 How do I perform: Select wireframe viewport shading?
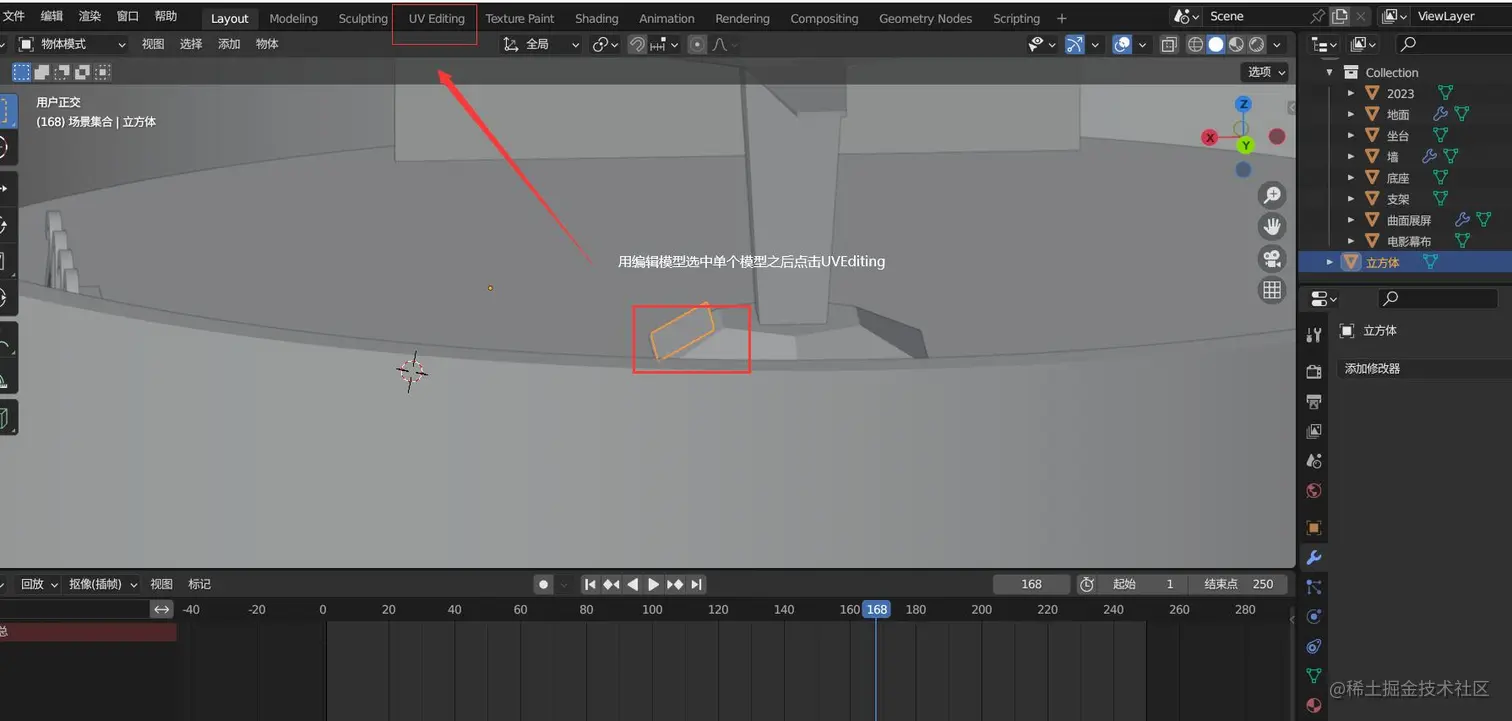coord(1195,44)
